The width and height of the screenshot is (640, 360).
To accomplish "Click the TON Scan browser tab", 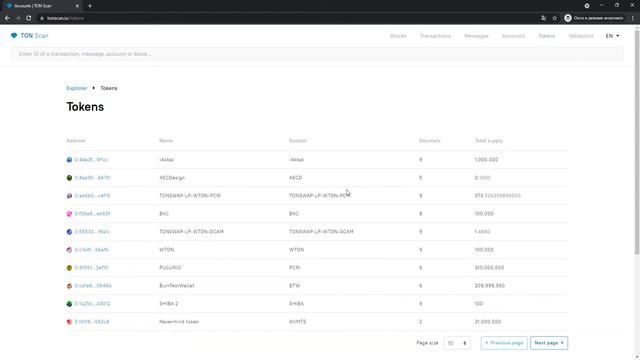I will (x=42, y=6).
